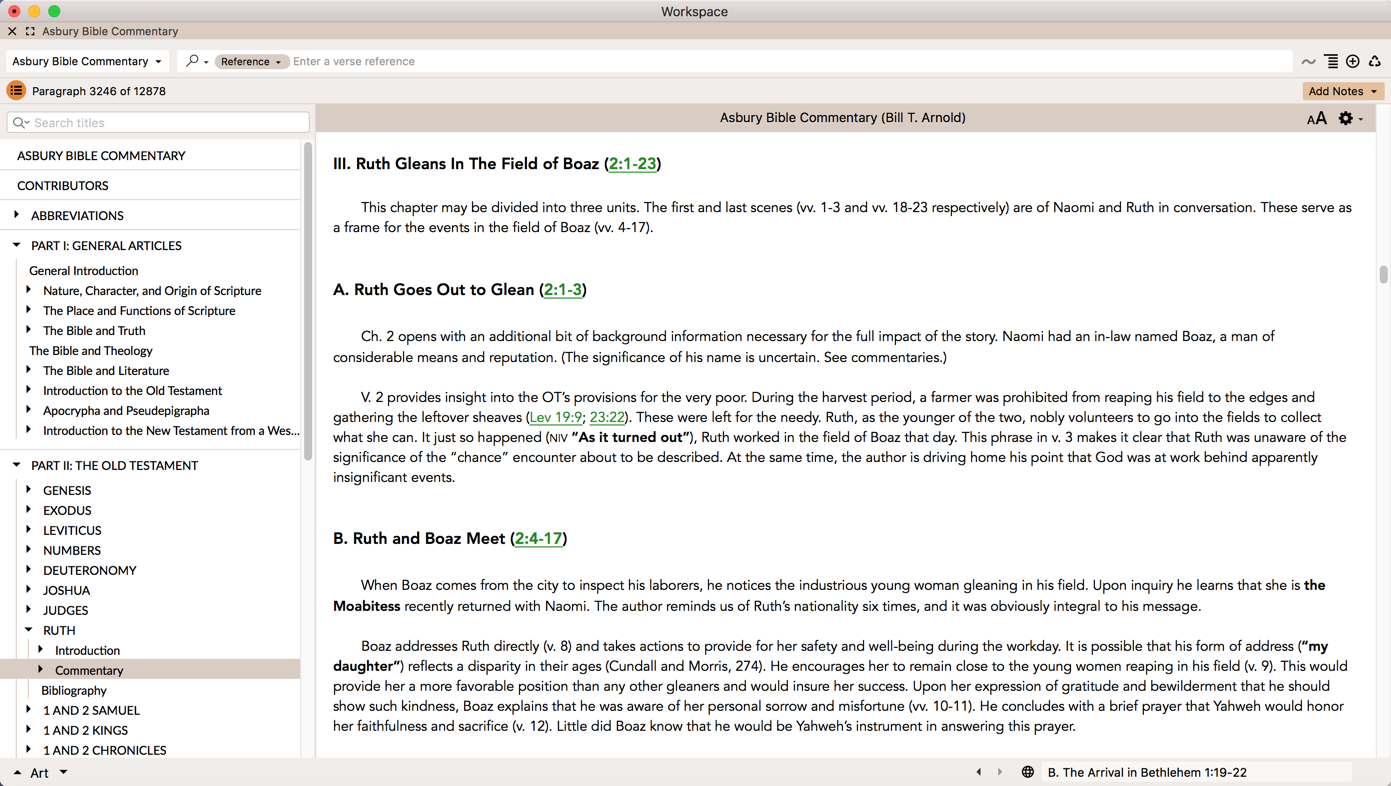
Task: Open the 23:22 reference link
Action: [x=607, y=418]
